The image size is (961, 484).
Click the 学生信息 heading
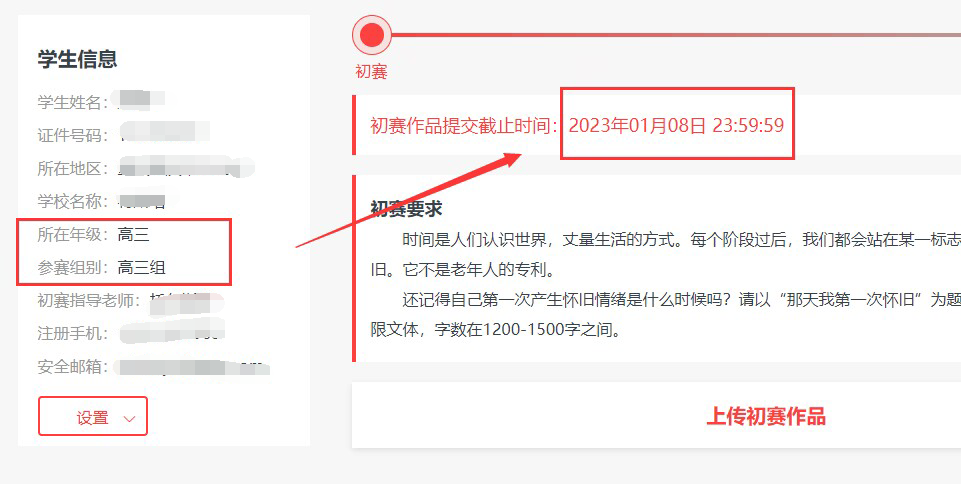(77, 59)
